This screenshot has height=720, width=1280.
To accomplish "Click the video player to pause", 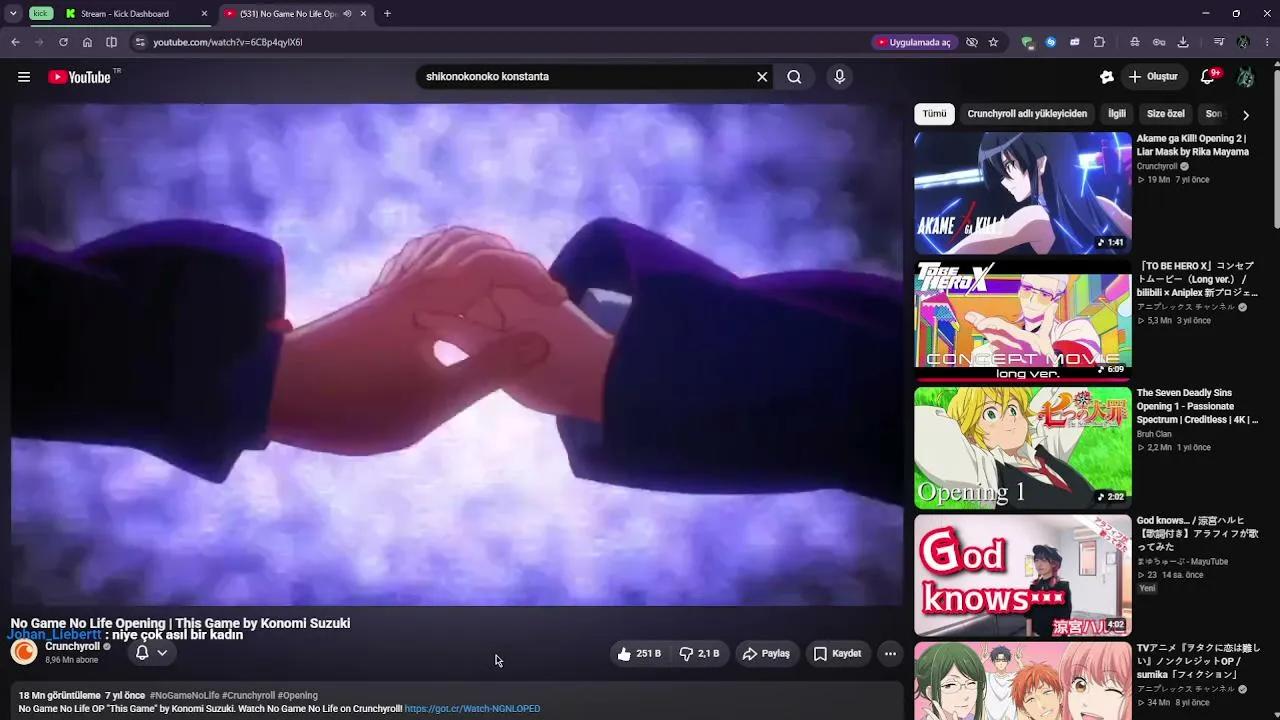I will pos(457,354).
